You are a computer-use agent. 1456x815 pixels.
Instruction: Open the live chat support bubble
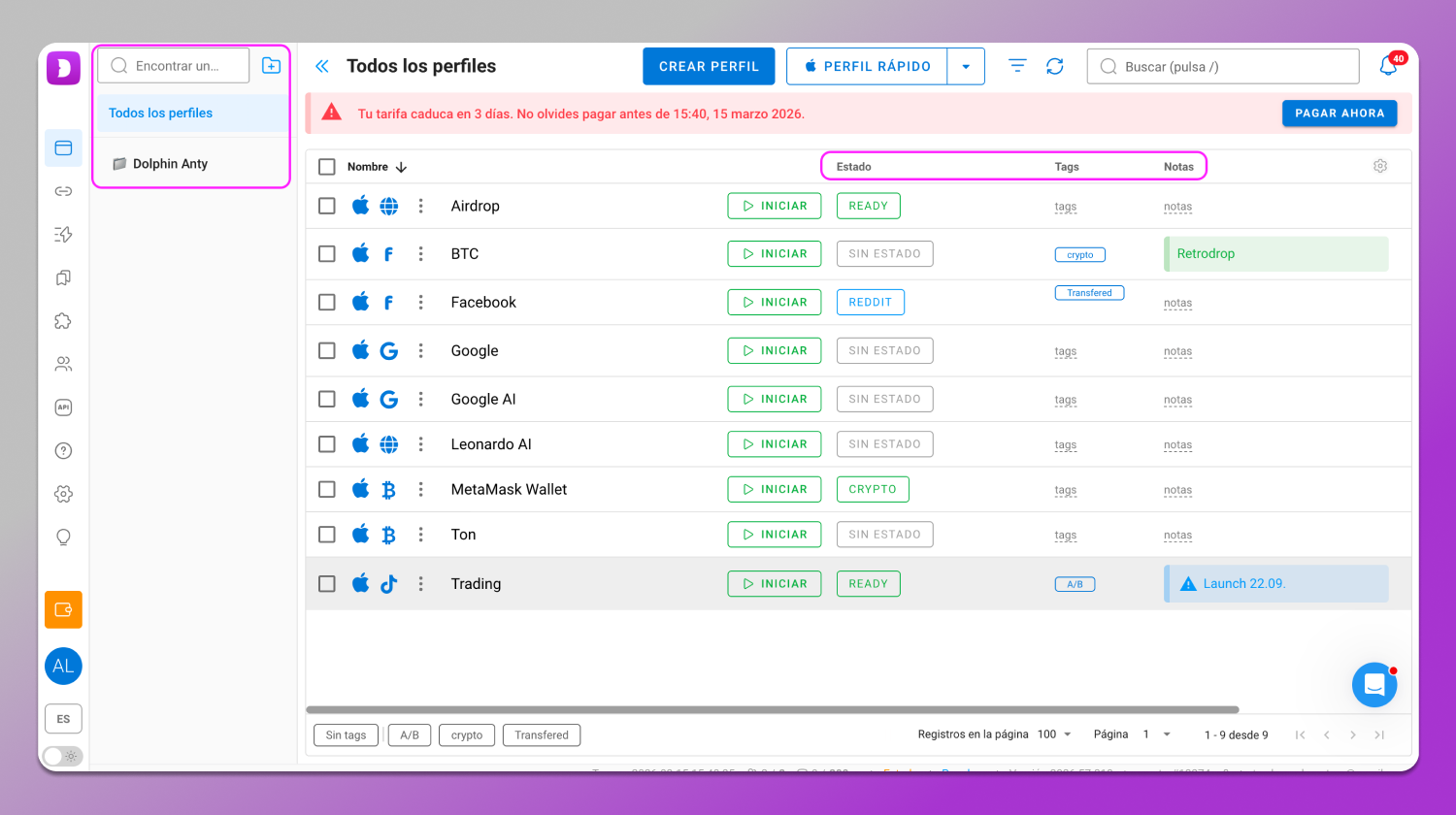tap(1373, 685)
